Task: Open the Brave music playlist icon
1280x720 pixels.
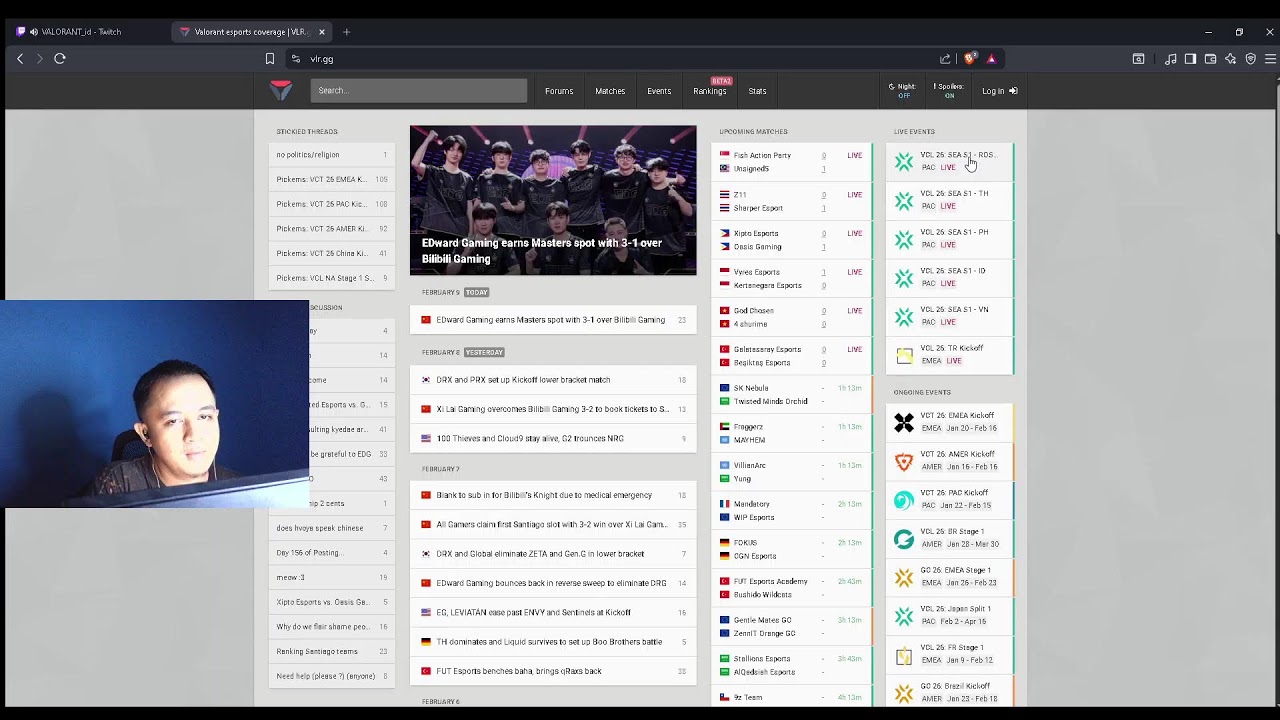Action: (x=1170, y=59)
